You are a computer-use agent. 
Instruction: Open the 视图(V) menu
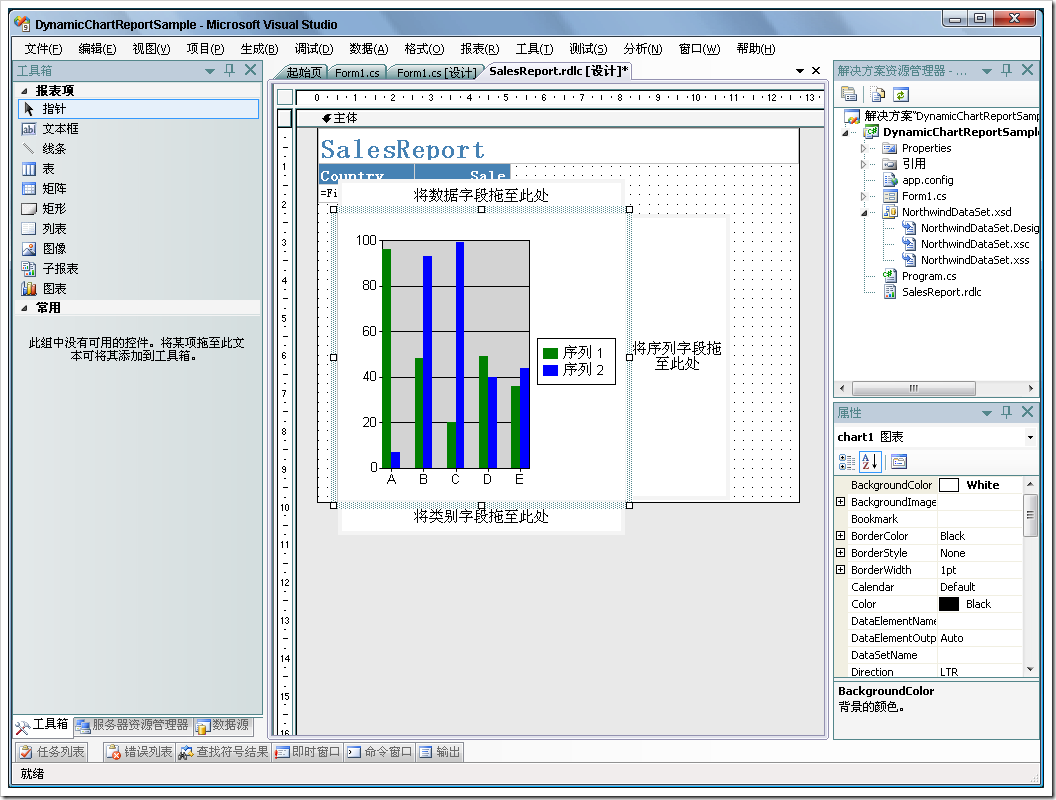(152, 49)
